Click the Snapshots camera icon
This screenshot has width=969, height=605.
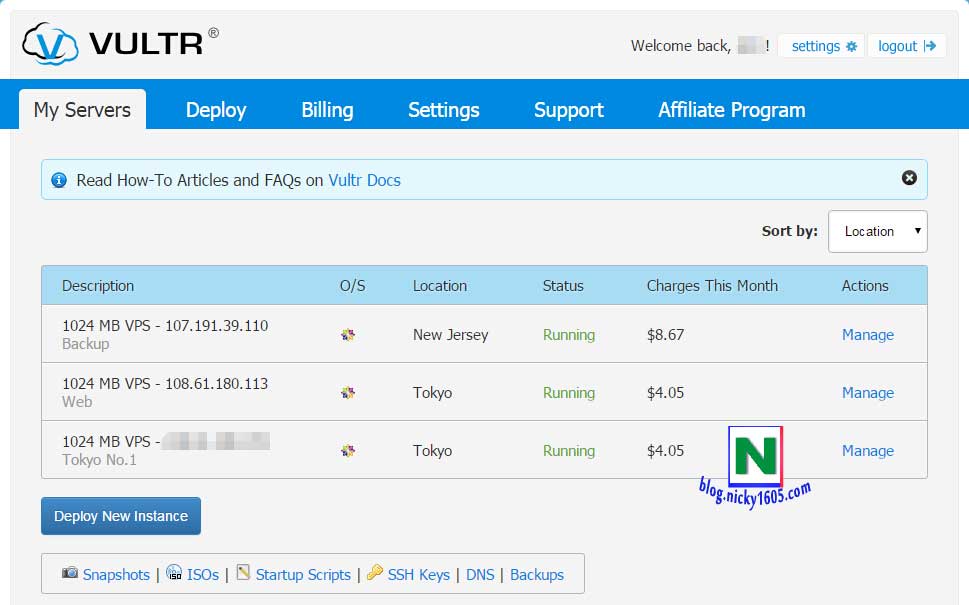pos(70,573)
